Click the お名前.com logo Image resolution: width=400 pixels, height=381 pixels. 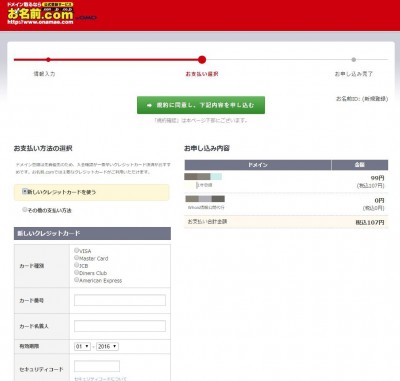[40, 13]
